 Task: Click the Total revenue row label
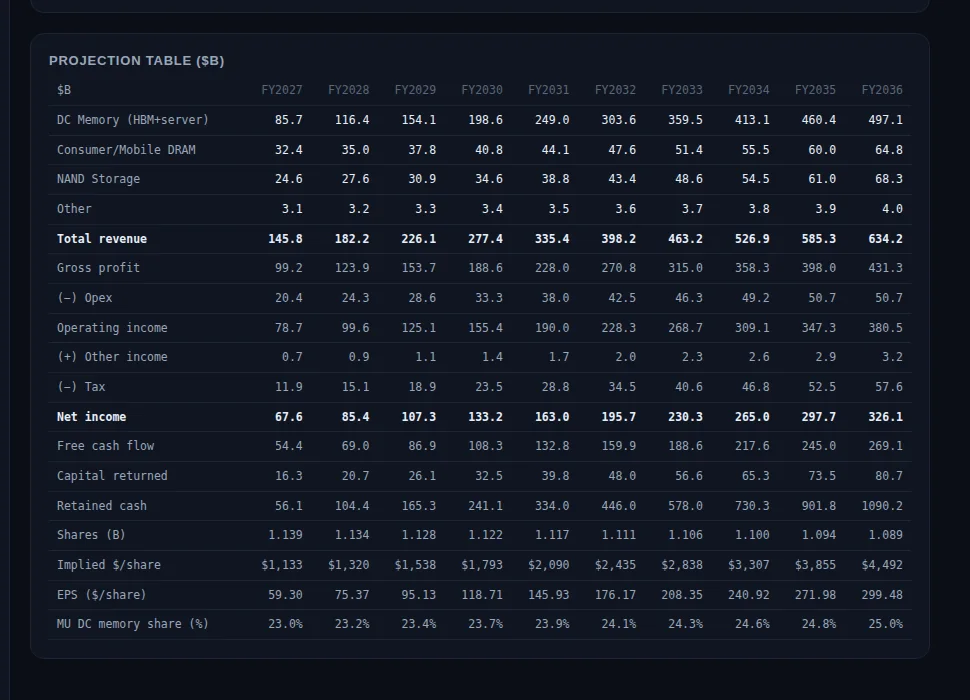pyautogui.click(x=102, y=239)
